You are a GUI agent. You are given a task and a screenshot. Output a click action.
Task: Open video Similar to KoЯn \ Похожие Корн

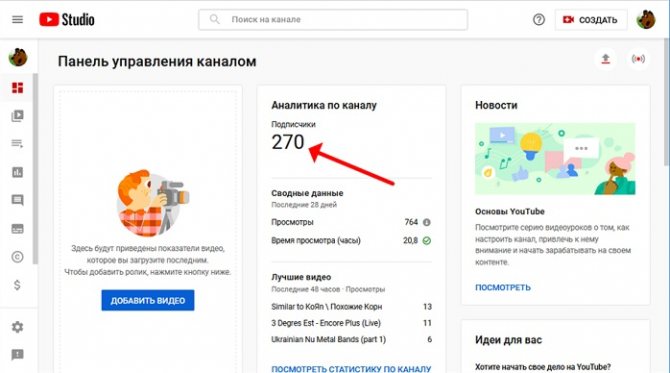click(x=327, y=307)
